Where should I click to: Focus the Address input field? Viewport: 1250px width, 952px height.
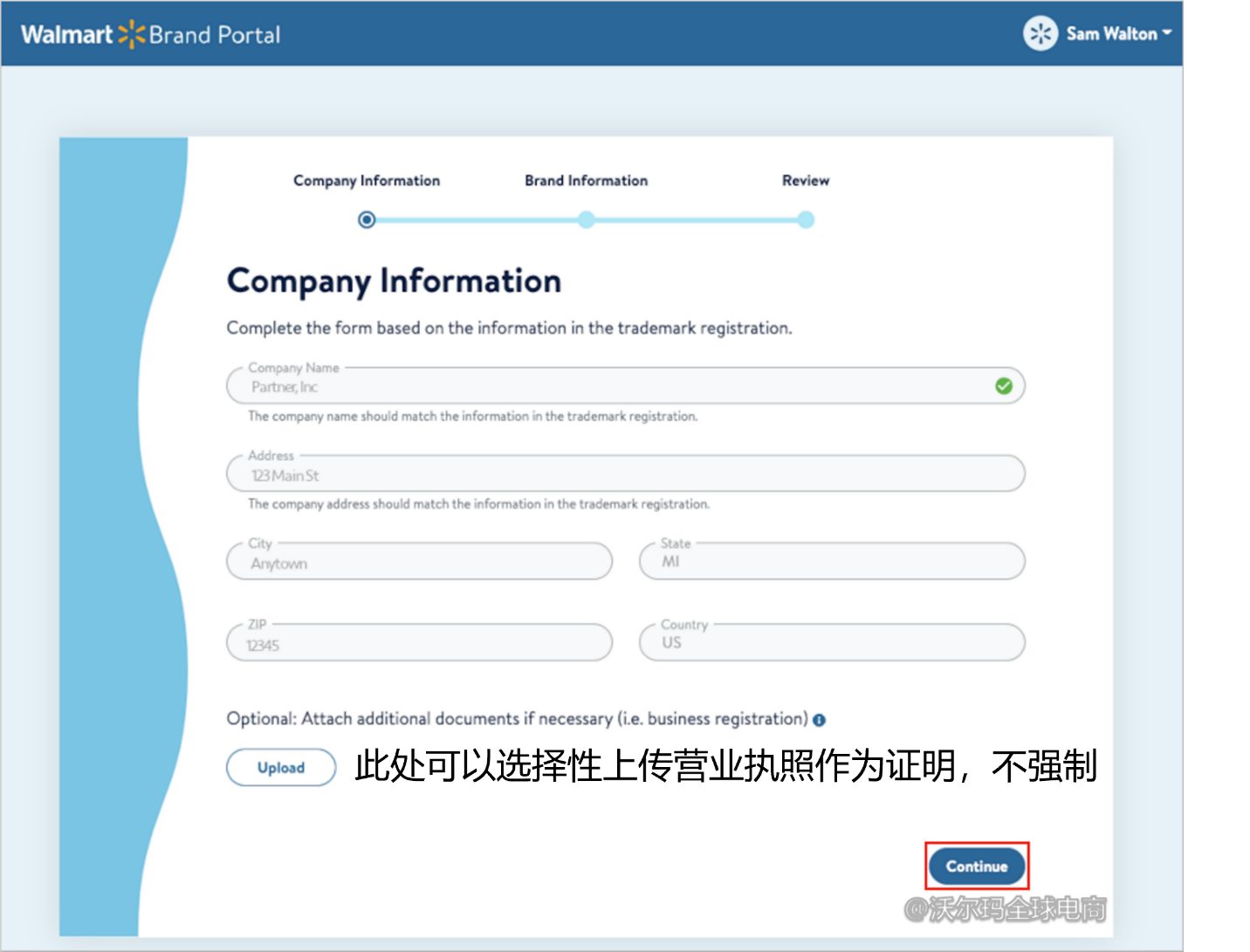coord(625,474)
